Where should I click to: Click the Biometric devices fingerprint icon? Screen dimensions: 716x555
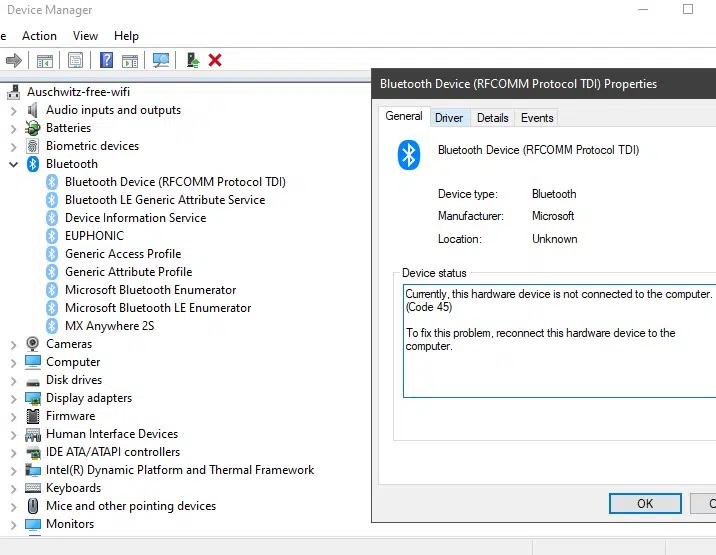pos(32,146)
